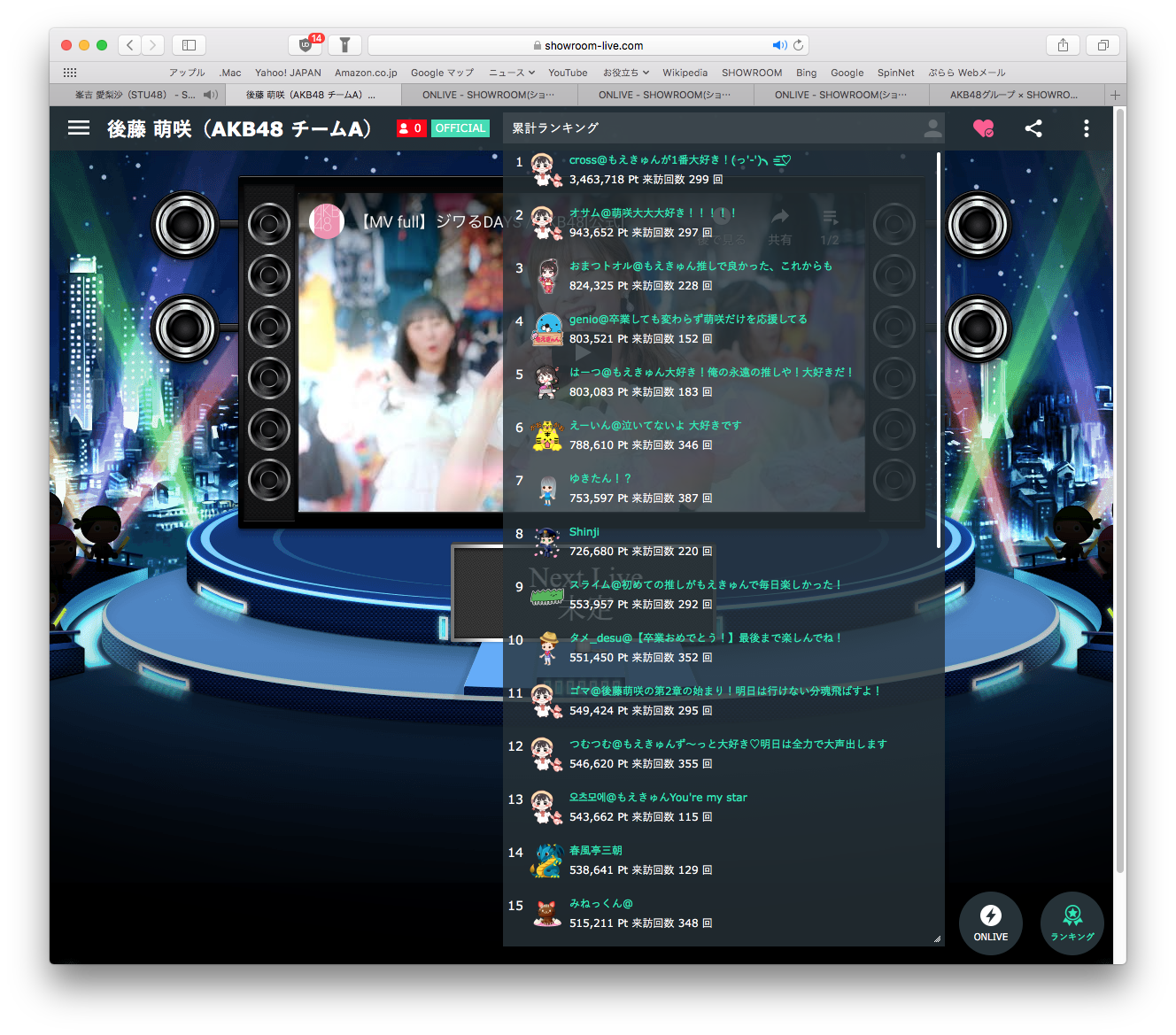Open the Google マップ bookmark
The image size is (1176, 1035).
click(443, 73)
